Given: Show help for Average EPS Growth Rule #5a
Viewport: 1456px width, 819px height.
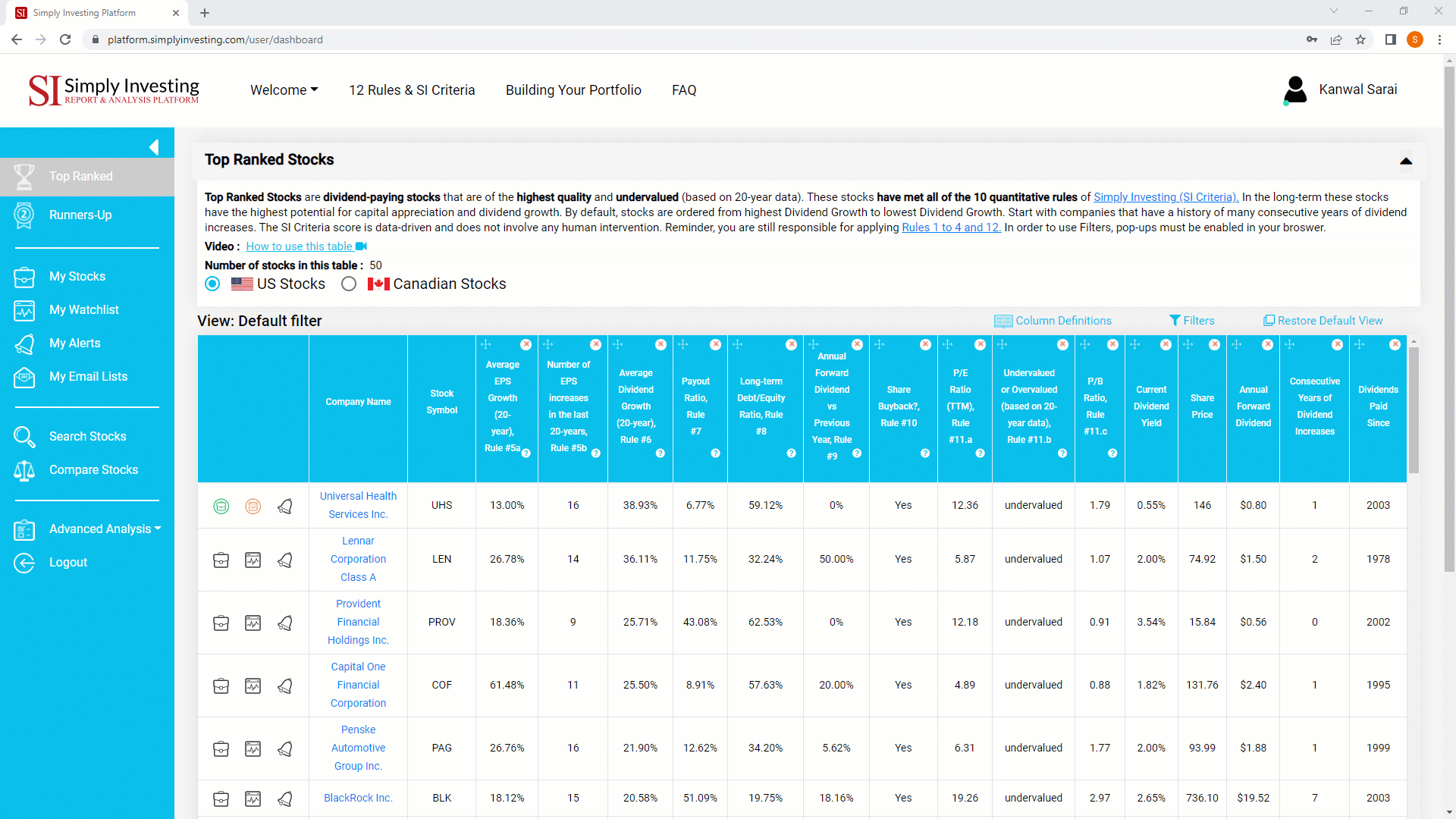Looking at the screenshot, I should (526, 453).
